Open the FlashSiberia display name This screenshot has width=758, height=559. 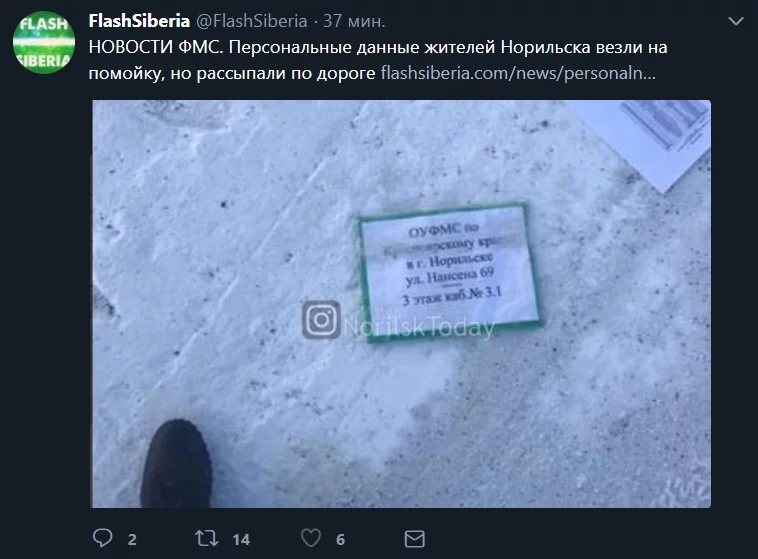139,21
